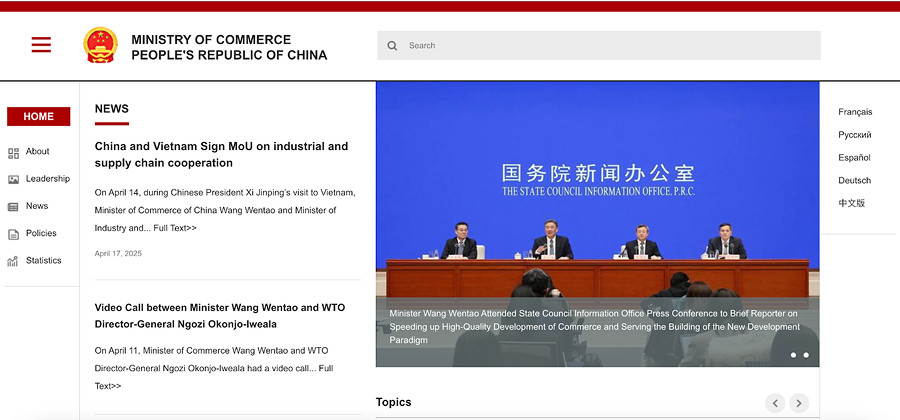
Task: Click the magnifier search icon
Action: point(392,45)
